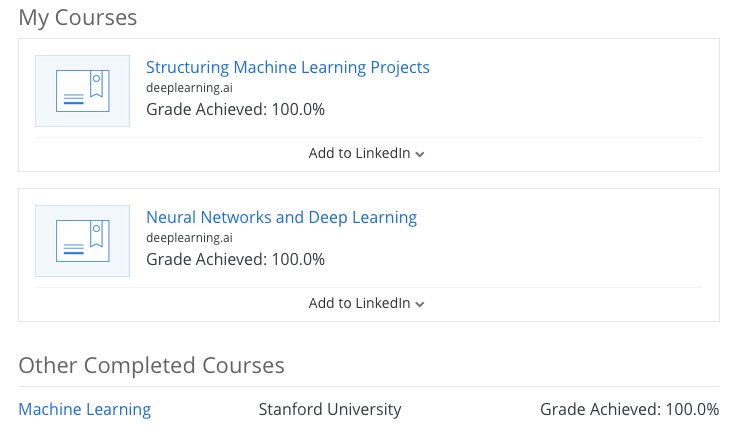
Task: Select the grade text for Structuring Machine Learning Projects
Action: 235,109
